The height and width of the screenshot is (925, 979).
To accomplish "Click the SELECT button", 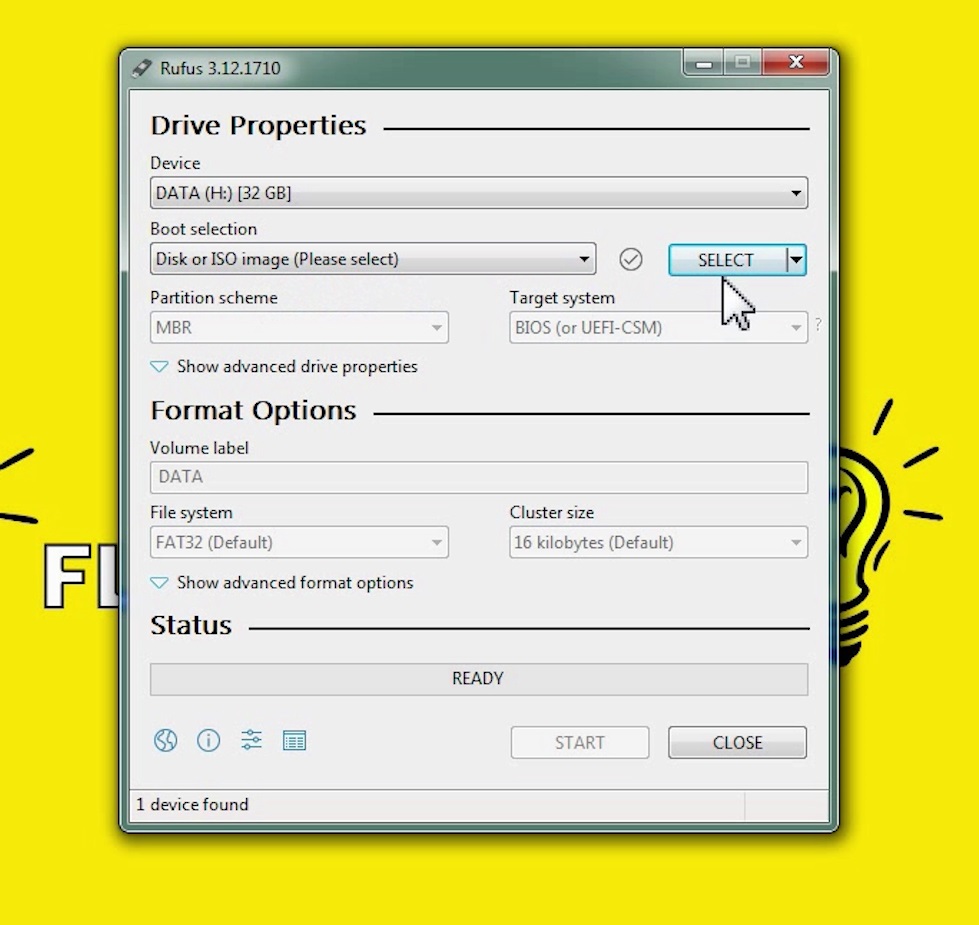I will (x=727, y=260).
